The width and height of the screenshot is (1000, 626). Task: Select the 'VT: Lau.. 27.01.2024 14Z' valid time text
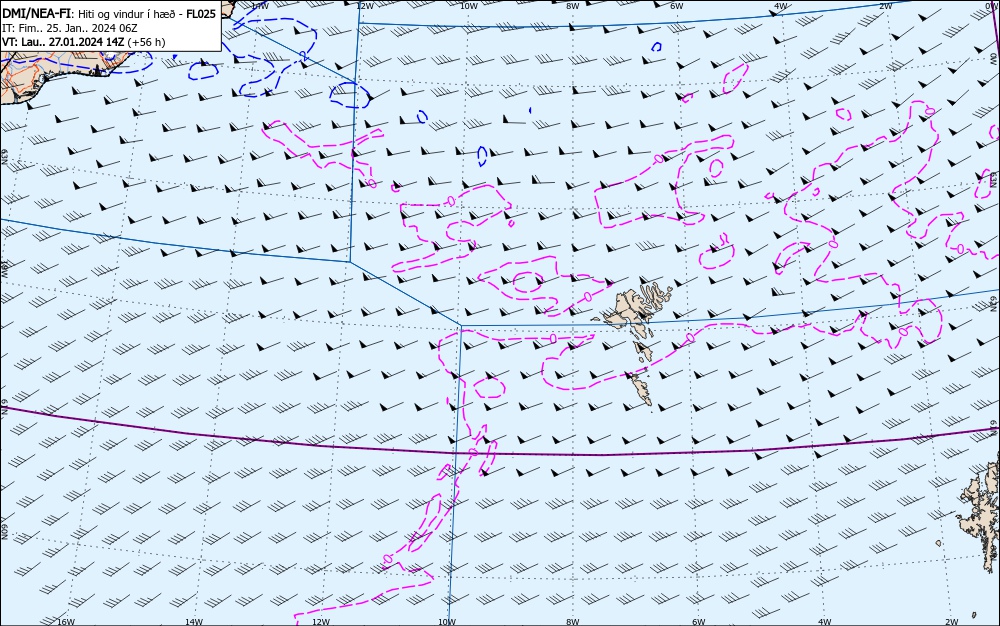[63, 42]
